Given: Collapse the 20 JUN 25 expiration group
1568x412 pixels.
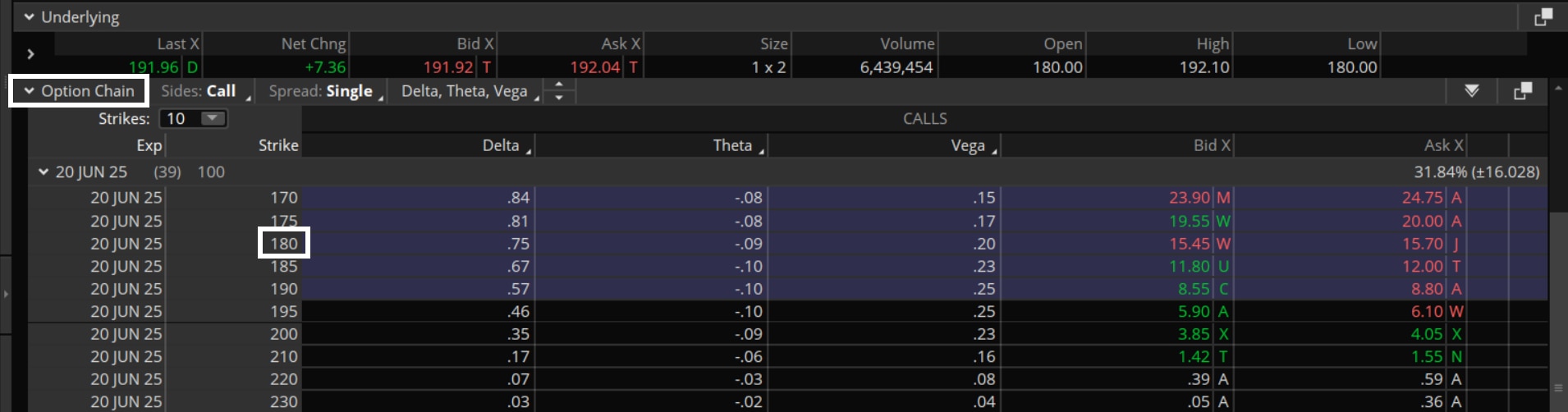Looking at the screenshot, I should click(44, 172).
